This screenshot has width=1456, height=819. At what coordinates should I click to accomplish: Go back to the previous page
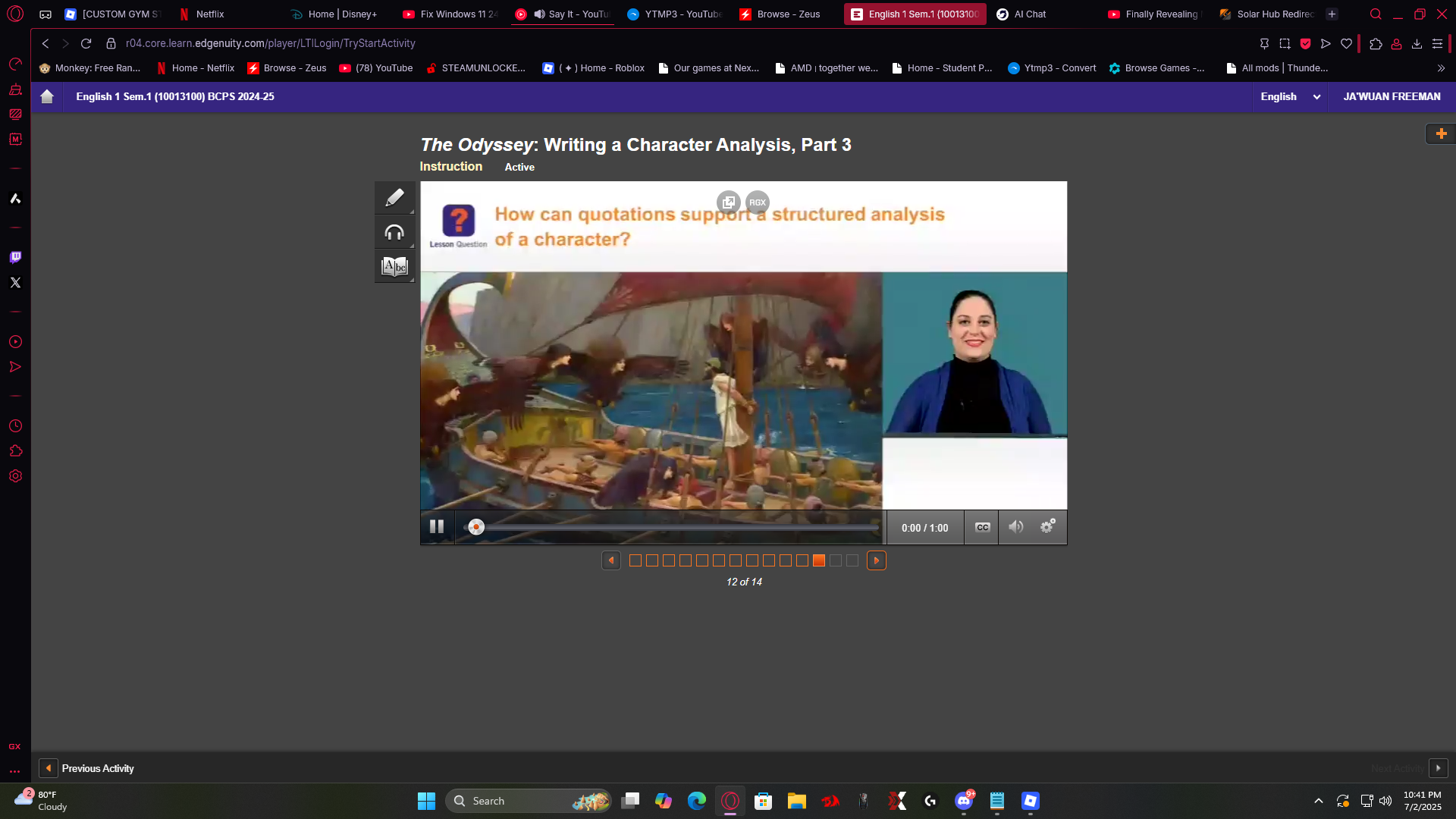[x=45, y=43]
